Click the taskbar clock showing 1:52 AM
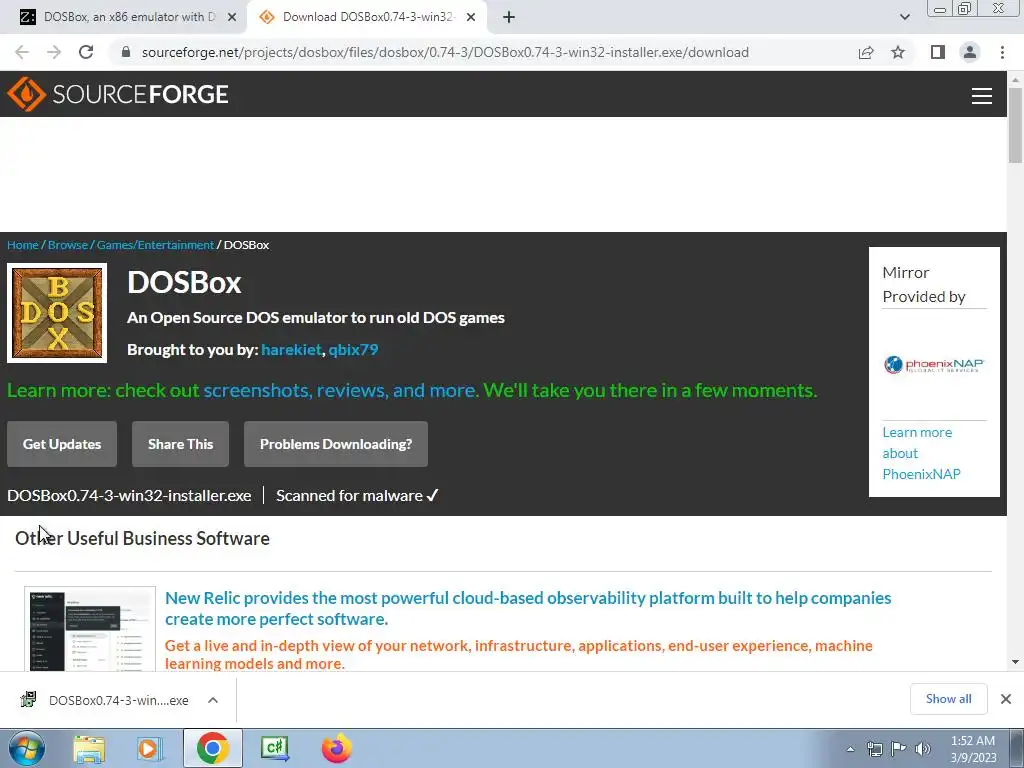The width and height of the screenshot is (1024, 768). [x=973, y=749]
